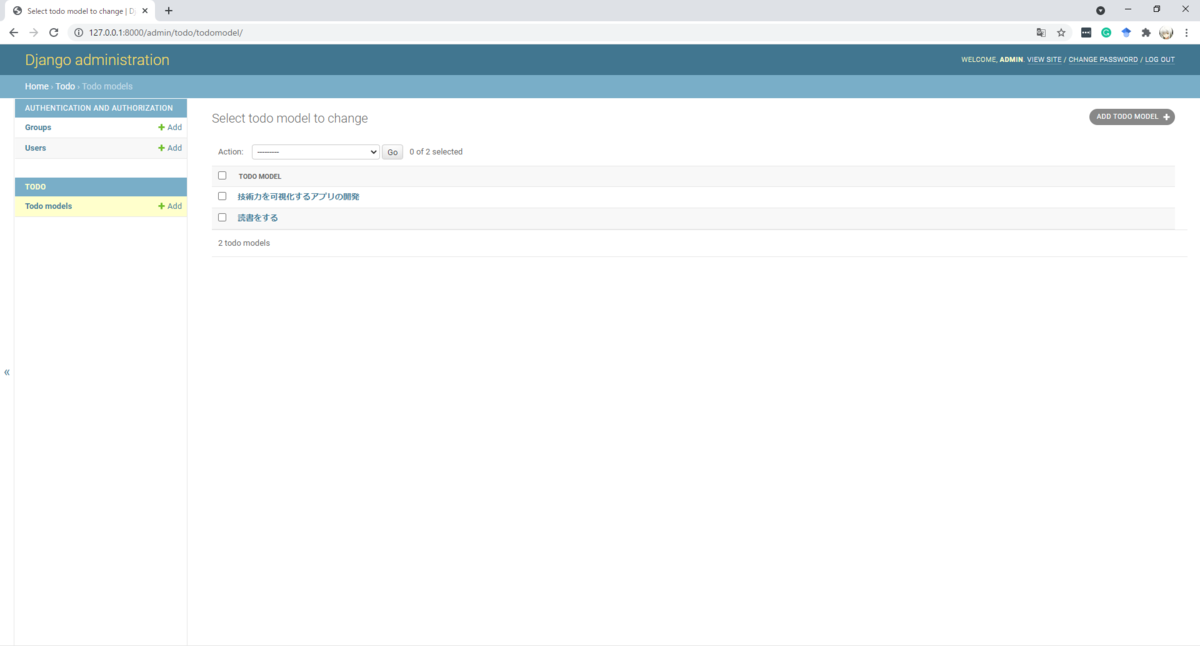Open the 読書をする entry
Screen dimensions: 1200x646
click(x=258, y=218)
